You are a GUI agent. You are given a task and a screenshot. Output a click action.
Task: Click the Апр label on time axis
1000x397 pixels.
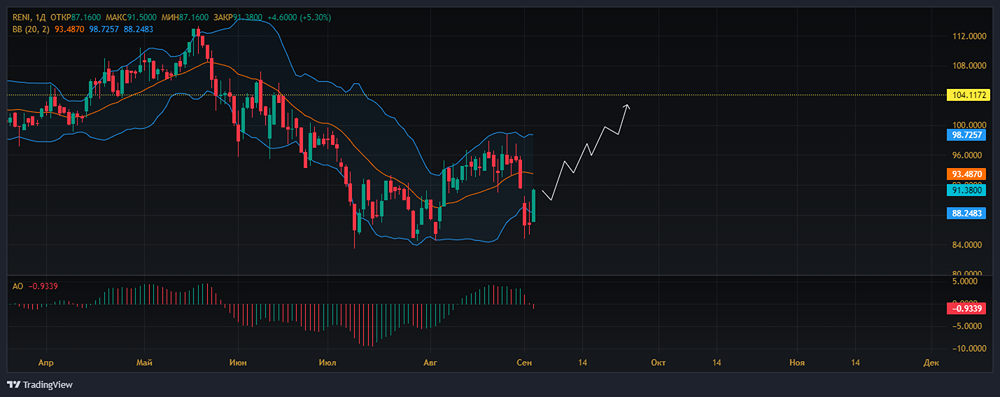pyautogui.click(x=45, y=363)
